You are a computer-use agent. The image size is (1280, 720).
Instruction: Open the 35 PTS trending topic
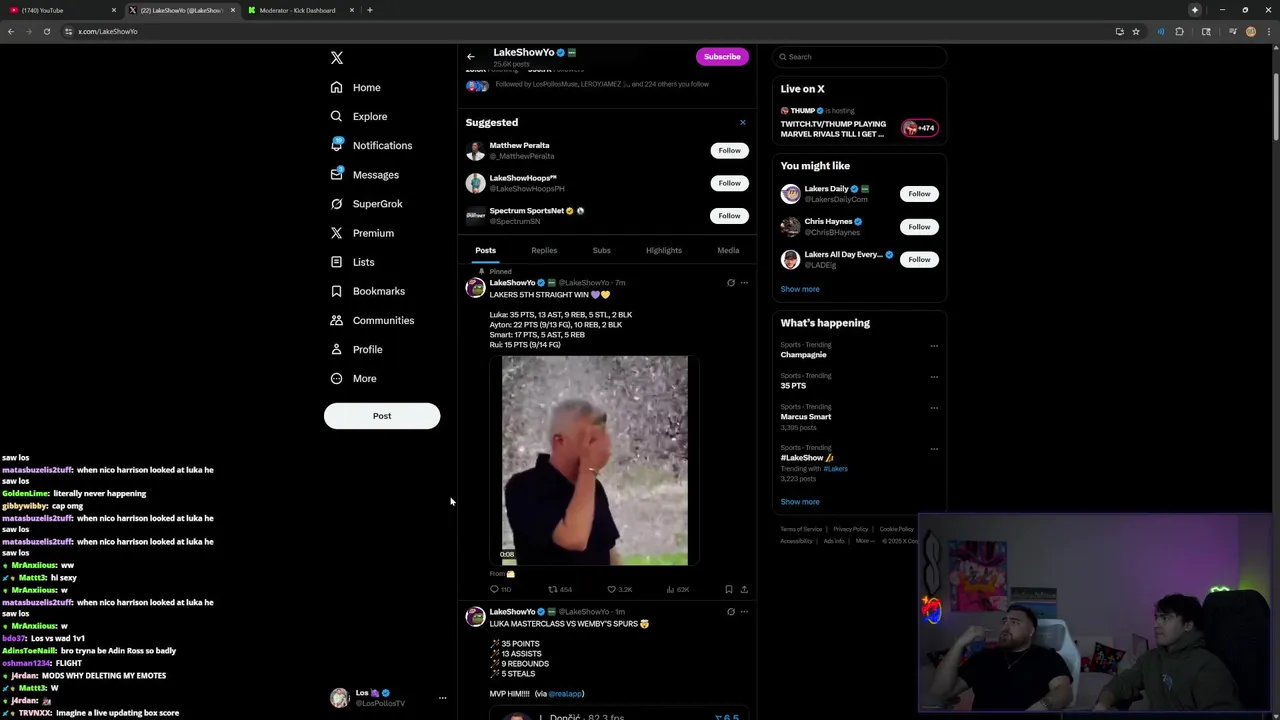click(x=793, y=385)
